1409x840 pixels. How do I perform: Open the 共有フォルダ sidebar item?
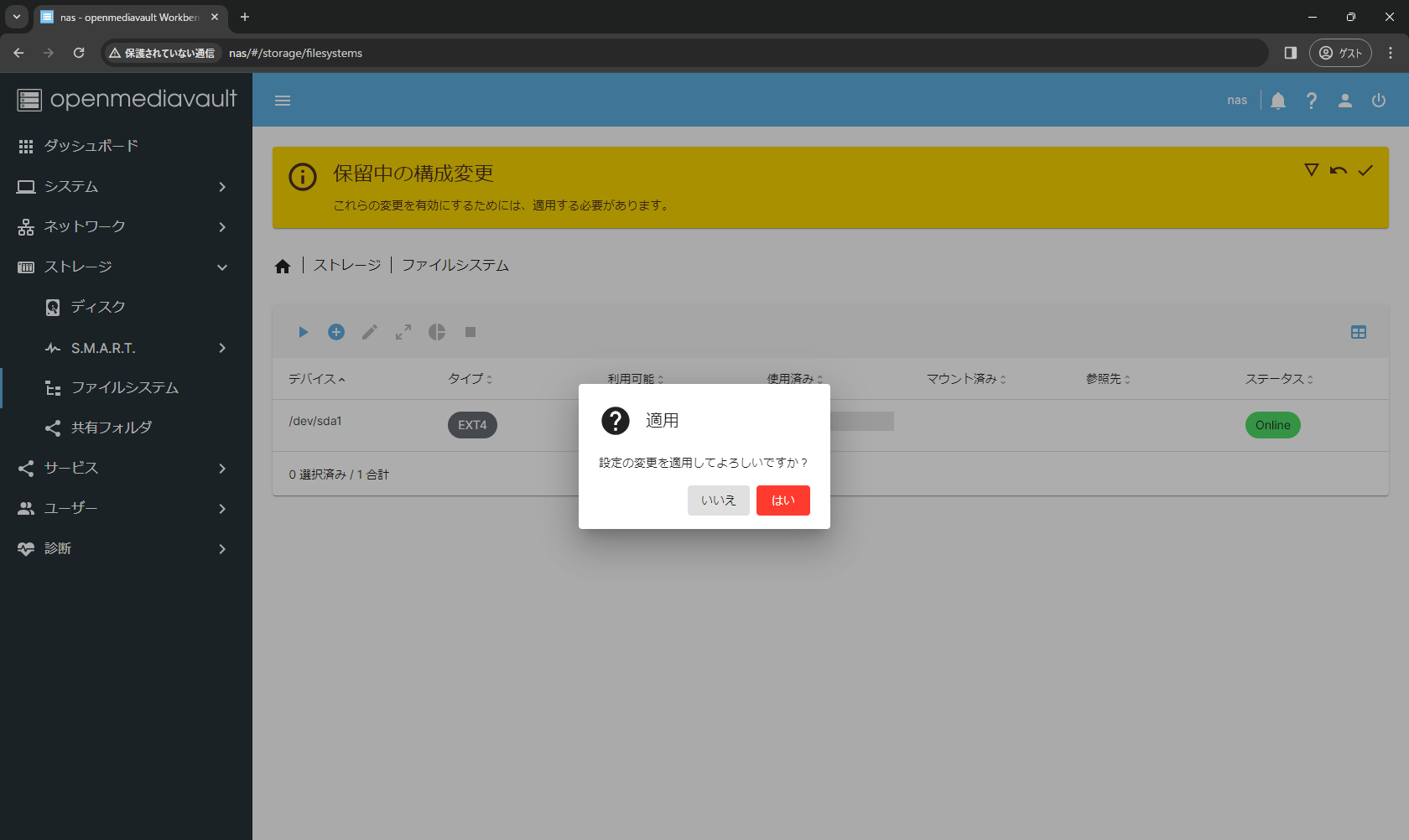[x=112, y=428]
